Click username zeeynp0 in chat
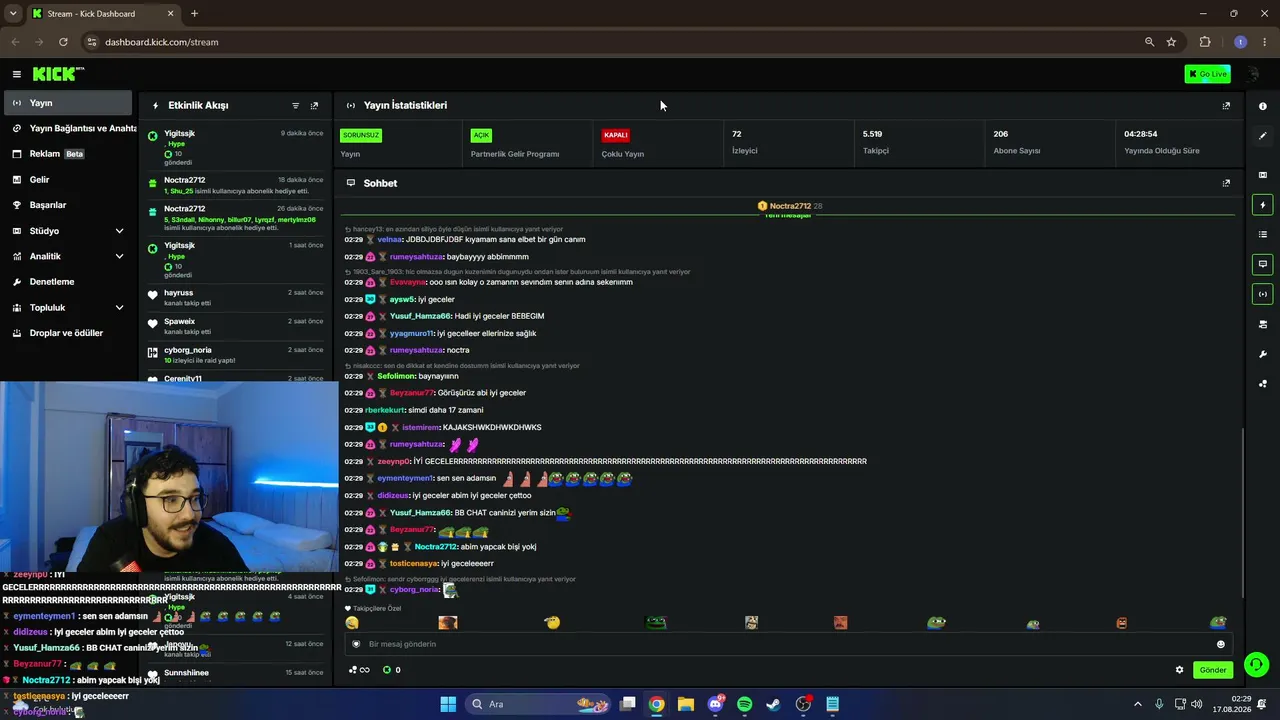Viewport: 1280px width, 720px height. click(393, 461)
